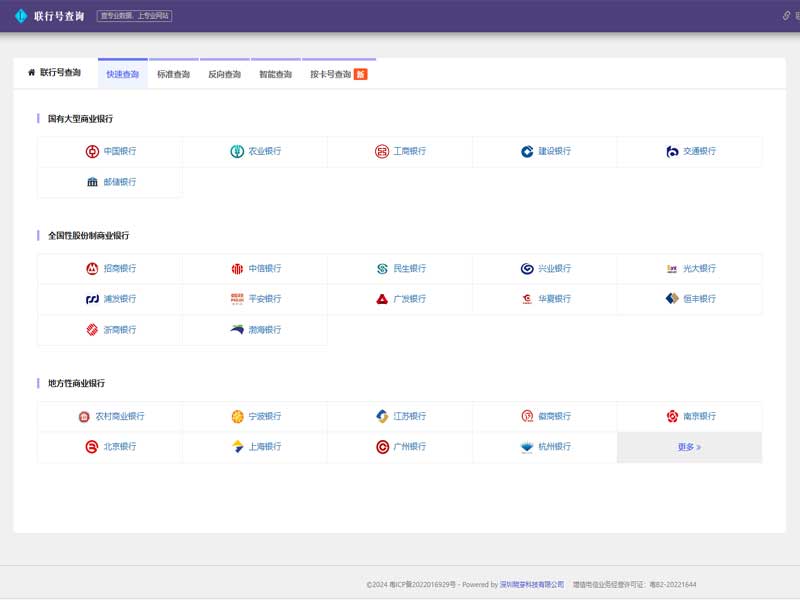Click the 建设银行 logo icon

click(x=527, y=152)
